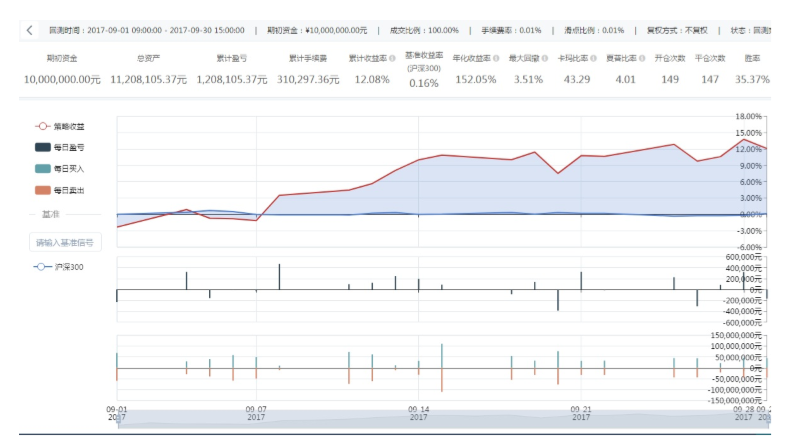Click info icon next to 年化收益率

pyautogui.click(x=496, y=58)
